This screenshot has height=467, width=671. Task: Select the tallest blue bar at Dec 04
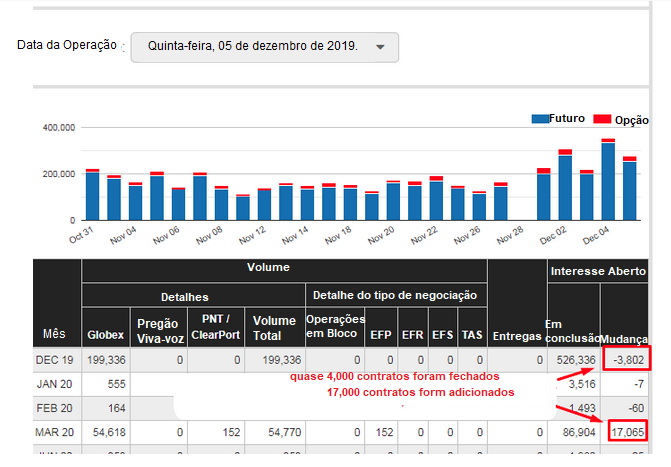coord(608,181)
